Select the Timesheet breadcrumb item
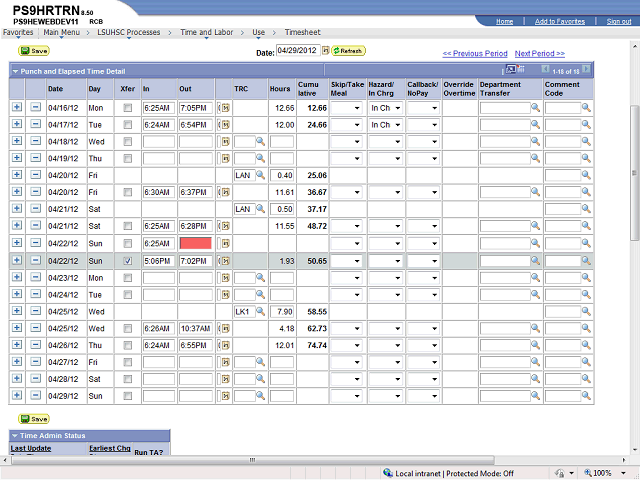640x480 pixels. (302, 32)
